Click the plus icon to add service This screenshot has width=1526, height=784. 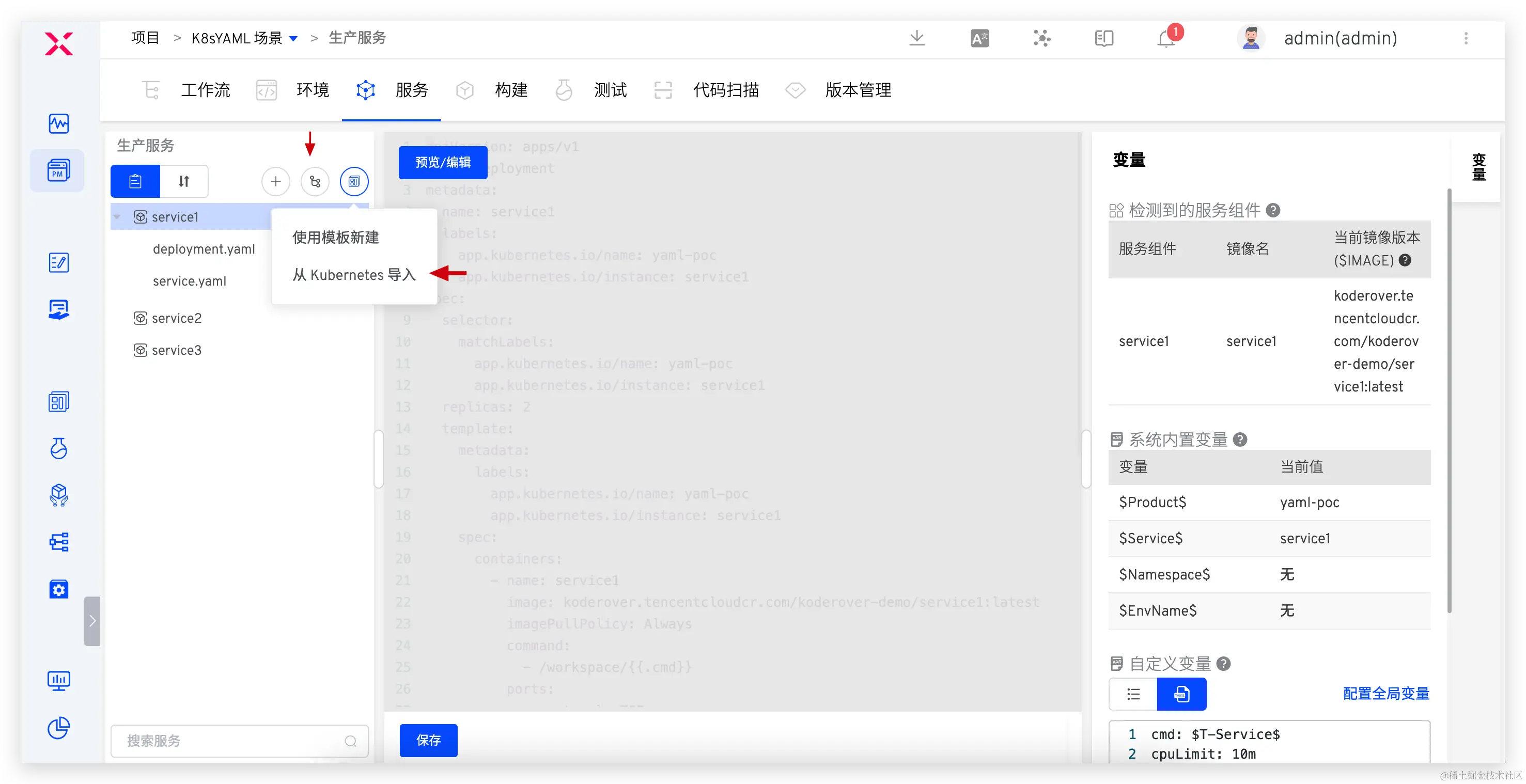(x=275, y=181)
